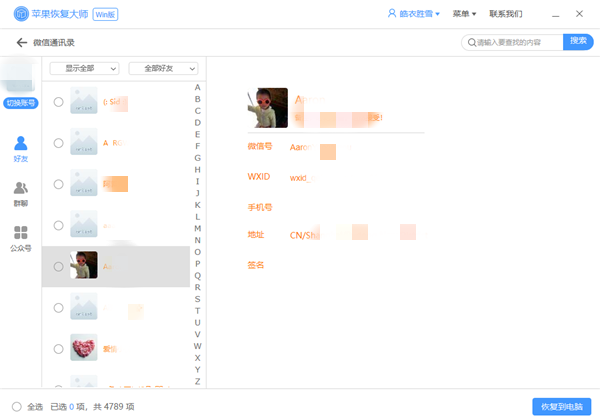Click the 签名 label in details
Viewport: 600px width, 420px height.
(256, 265)
